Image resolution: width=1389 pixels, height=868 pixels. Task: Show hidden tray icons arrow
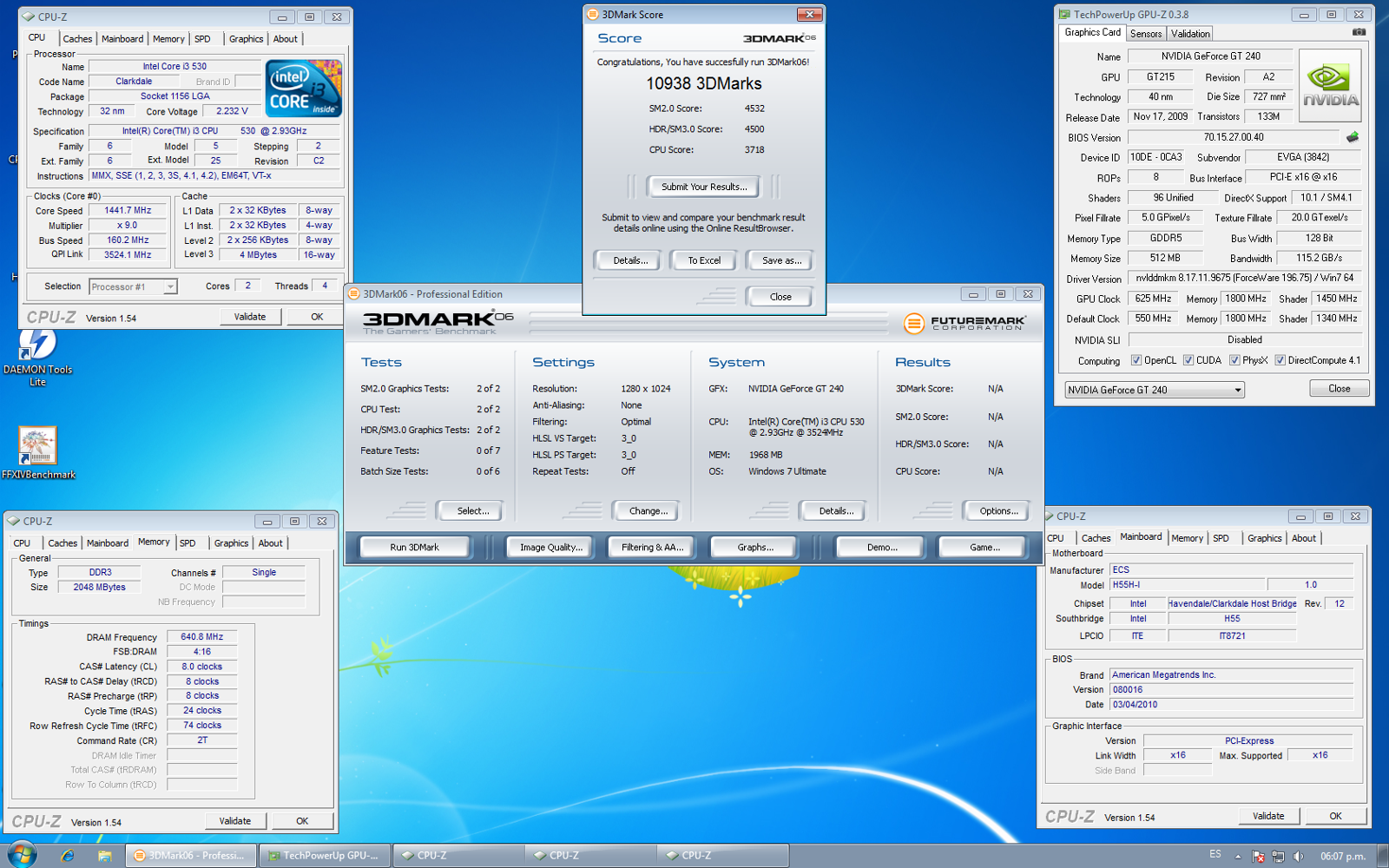[x=1238, y=856]
